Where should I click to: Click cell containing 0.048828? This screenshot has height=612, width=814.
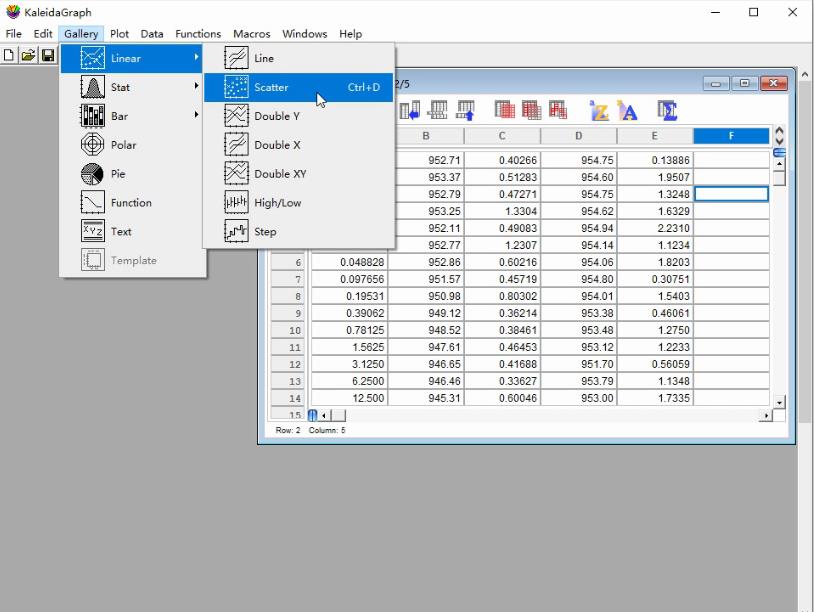click(349, 262)
